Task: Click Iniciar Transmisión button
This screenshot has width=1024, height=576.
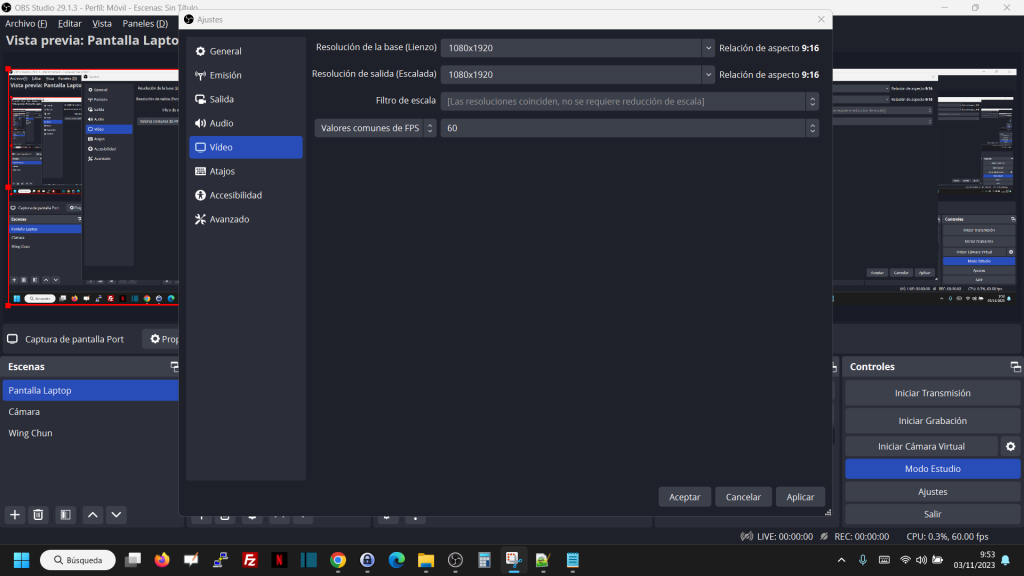Action: click(x=933, y=393)
